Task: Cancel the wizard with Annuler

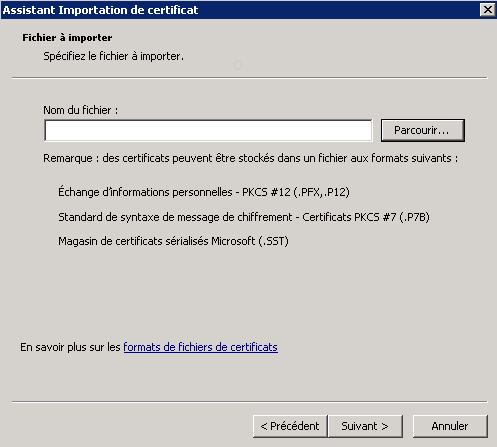Action: tap(450, 426)
